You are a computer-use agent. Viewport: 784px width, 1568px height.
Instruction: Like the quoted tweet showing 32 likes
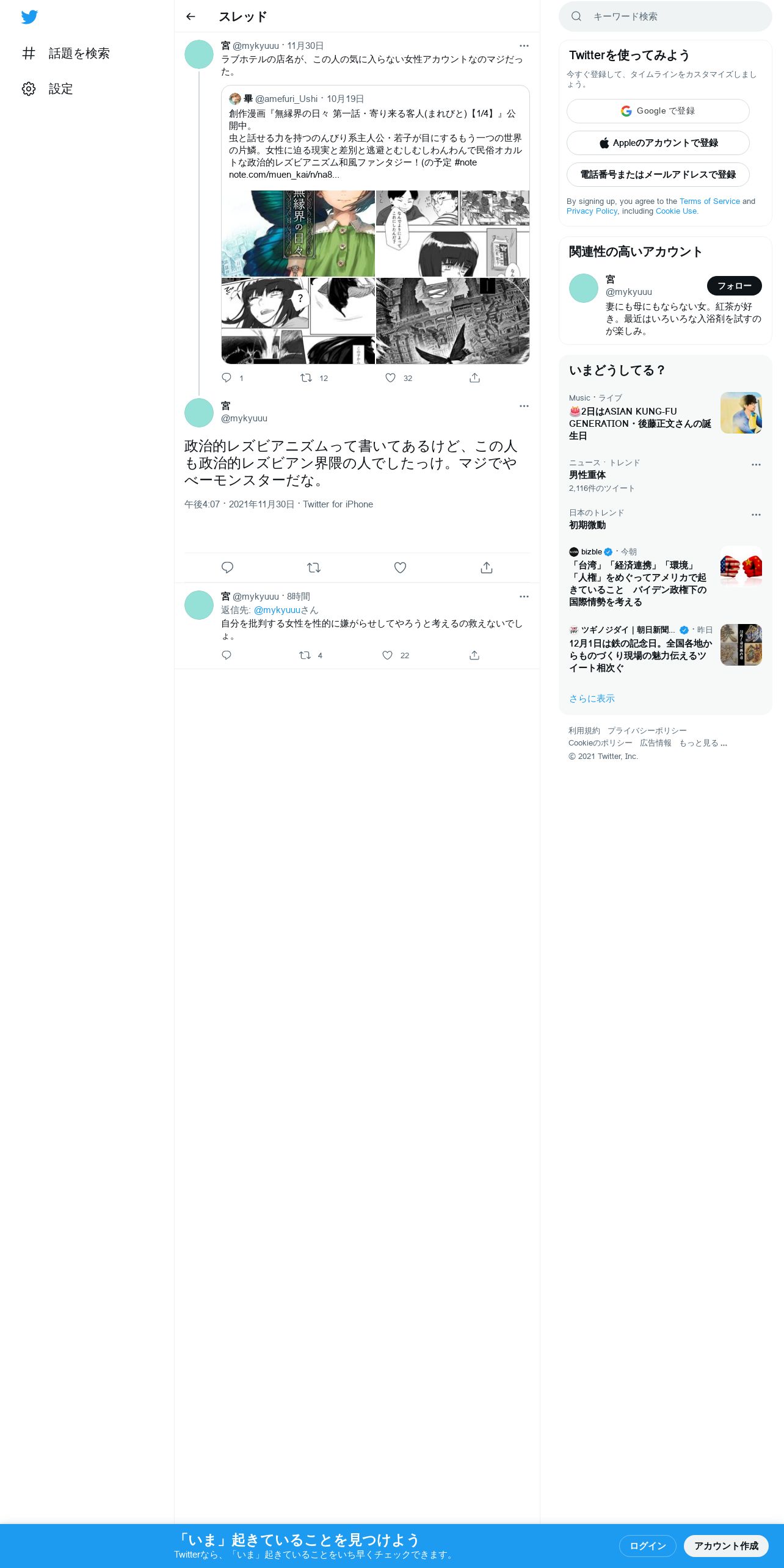point(391,378)
